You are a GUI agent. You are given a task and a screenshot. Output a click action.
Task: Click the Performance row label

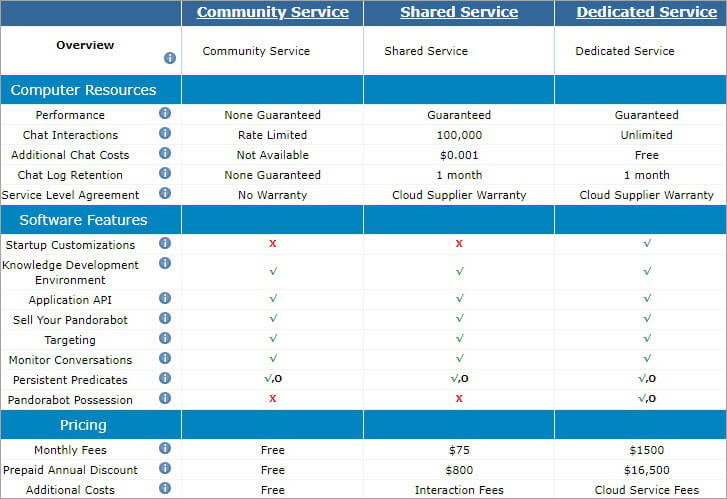pyautogui.click(x=70, y=115)
